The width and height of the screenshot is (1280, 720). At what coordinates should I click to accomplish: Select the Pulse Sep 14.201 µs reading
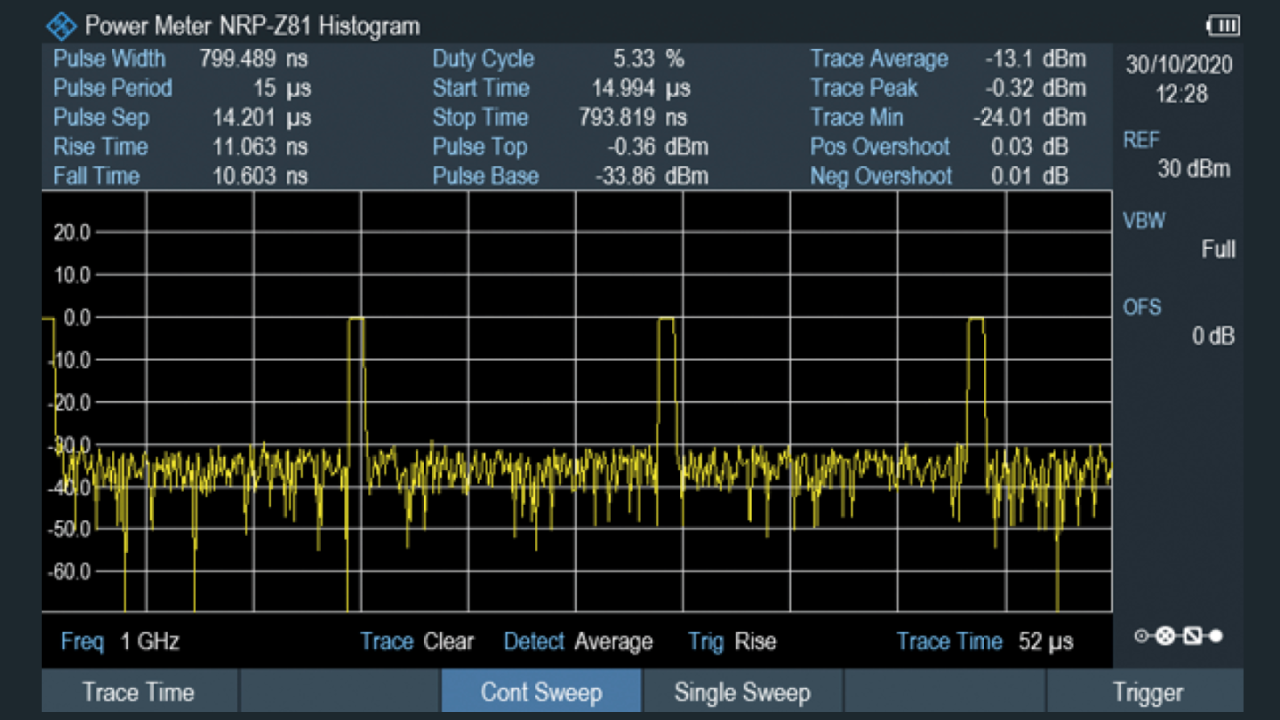click(181, 117)
